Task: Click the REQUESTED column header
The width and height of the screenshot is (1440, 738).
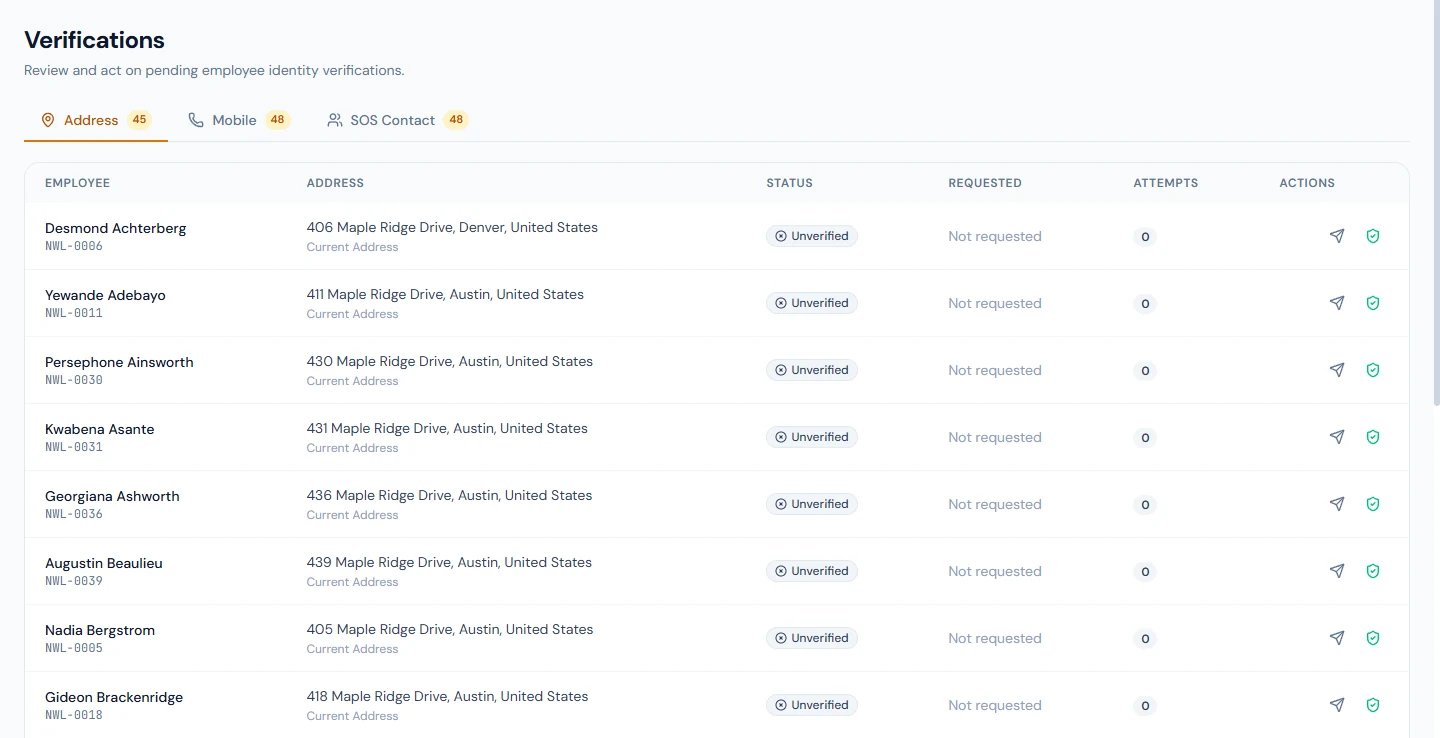Action: [985, 183]
